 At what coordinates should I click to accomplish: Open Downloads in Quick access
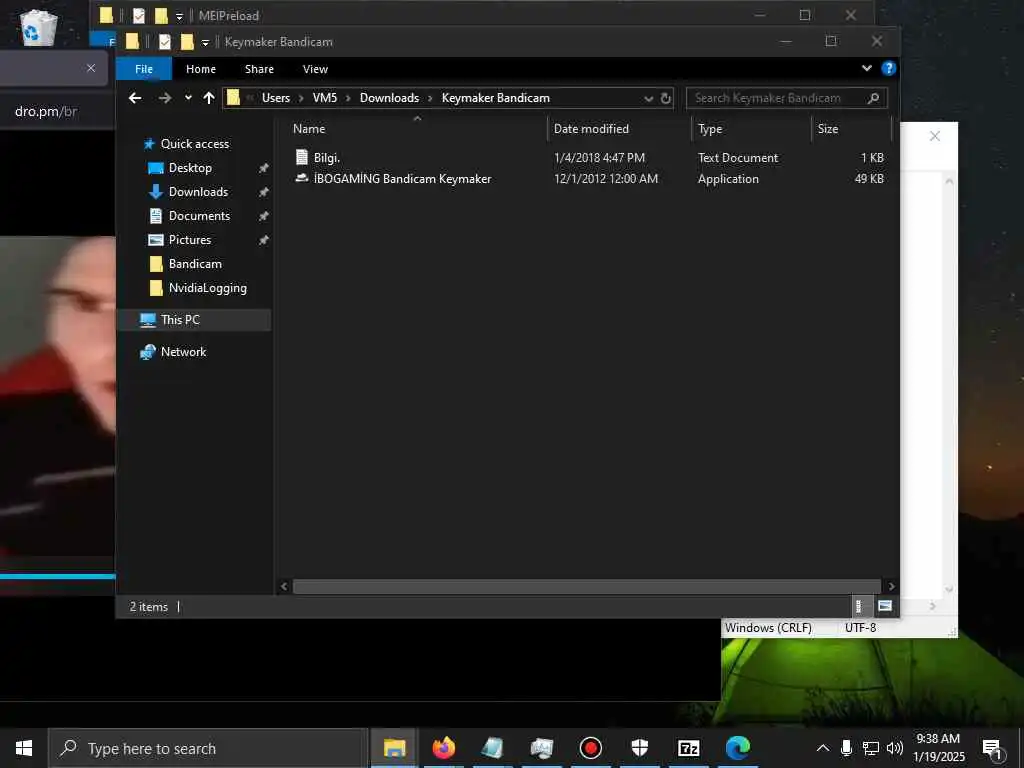click(x=198, y=192)
